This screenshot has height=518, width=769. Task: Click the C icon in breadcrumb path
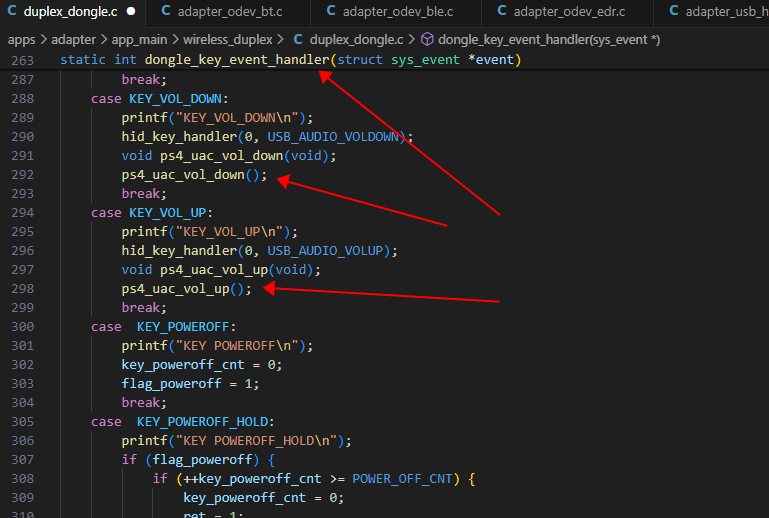[x=298, y=39]
